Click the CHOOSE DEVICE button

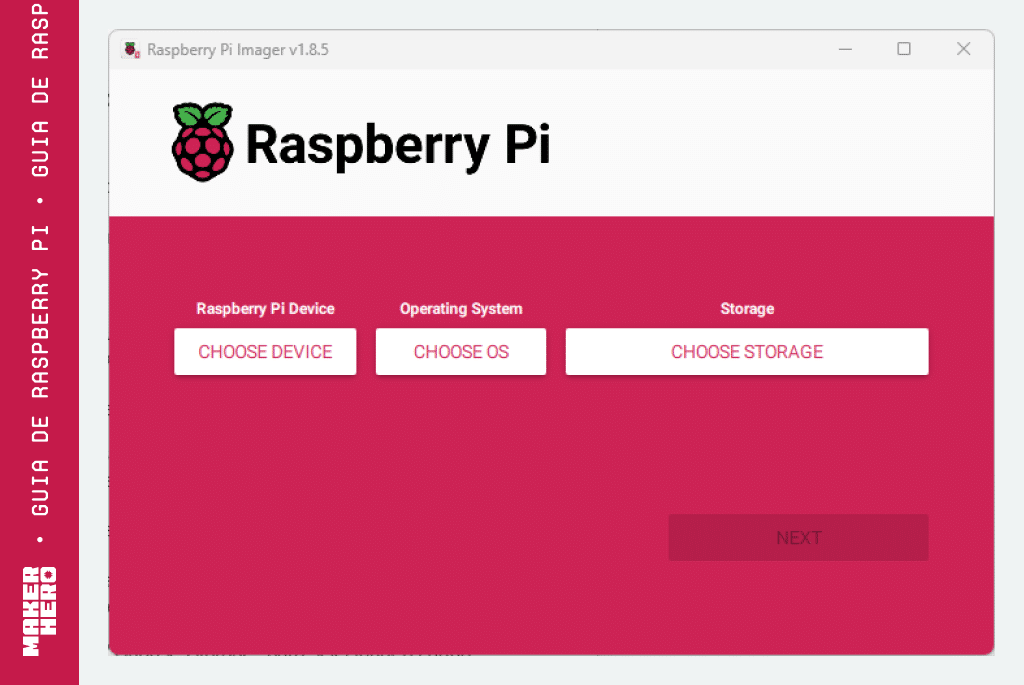coord(265,351)
